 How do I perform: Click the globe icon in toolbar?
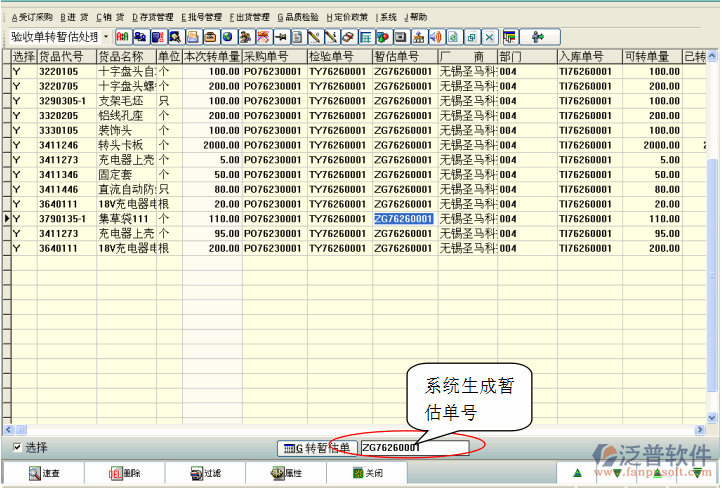coord(228,37)
